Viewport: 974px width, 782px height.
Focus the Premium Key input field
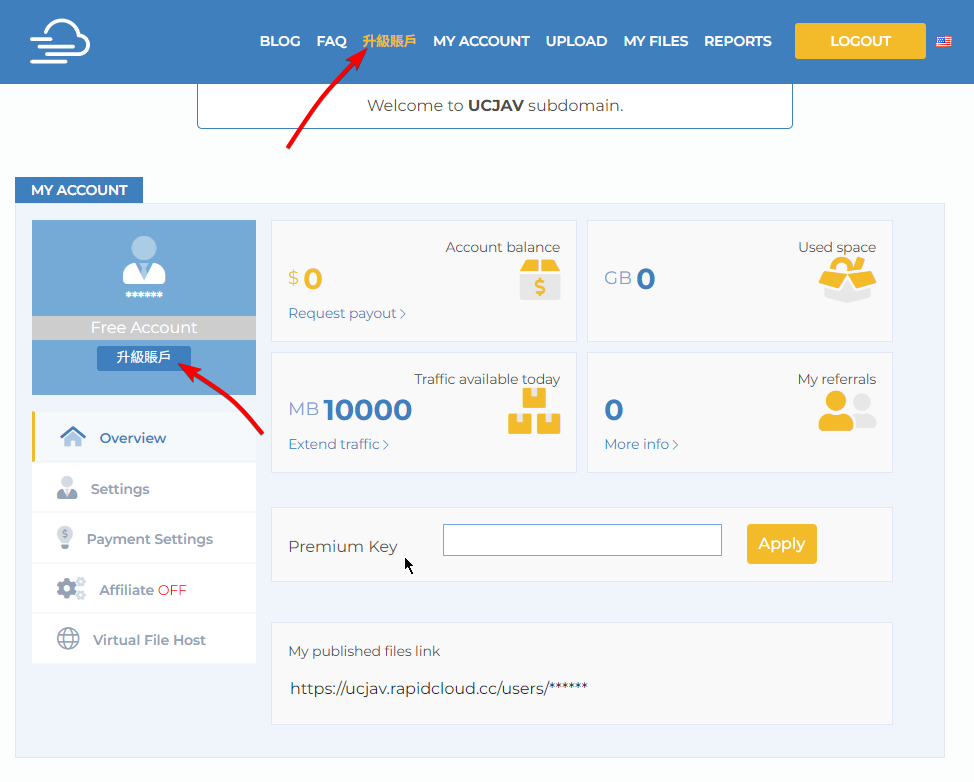point(582,540)
